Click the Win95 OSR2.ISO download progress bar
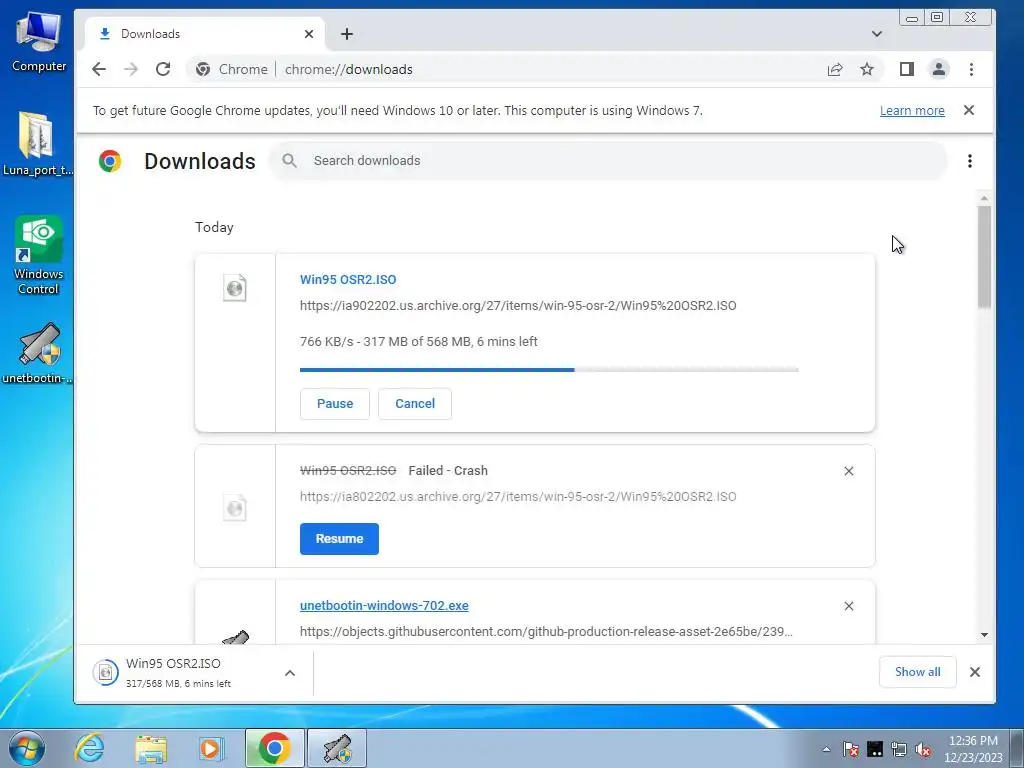 click(x=549, y=370)
